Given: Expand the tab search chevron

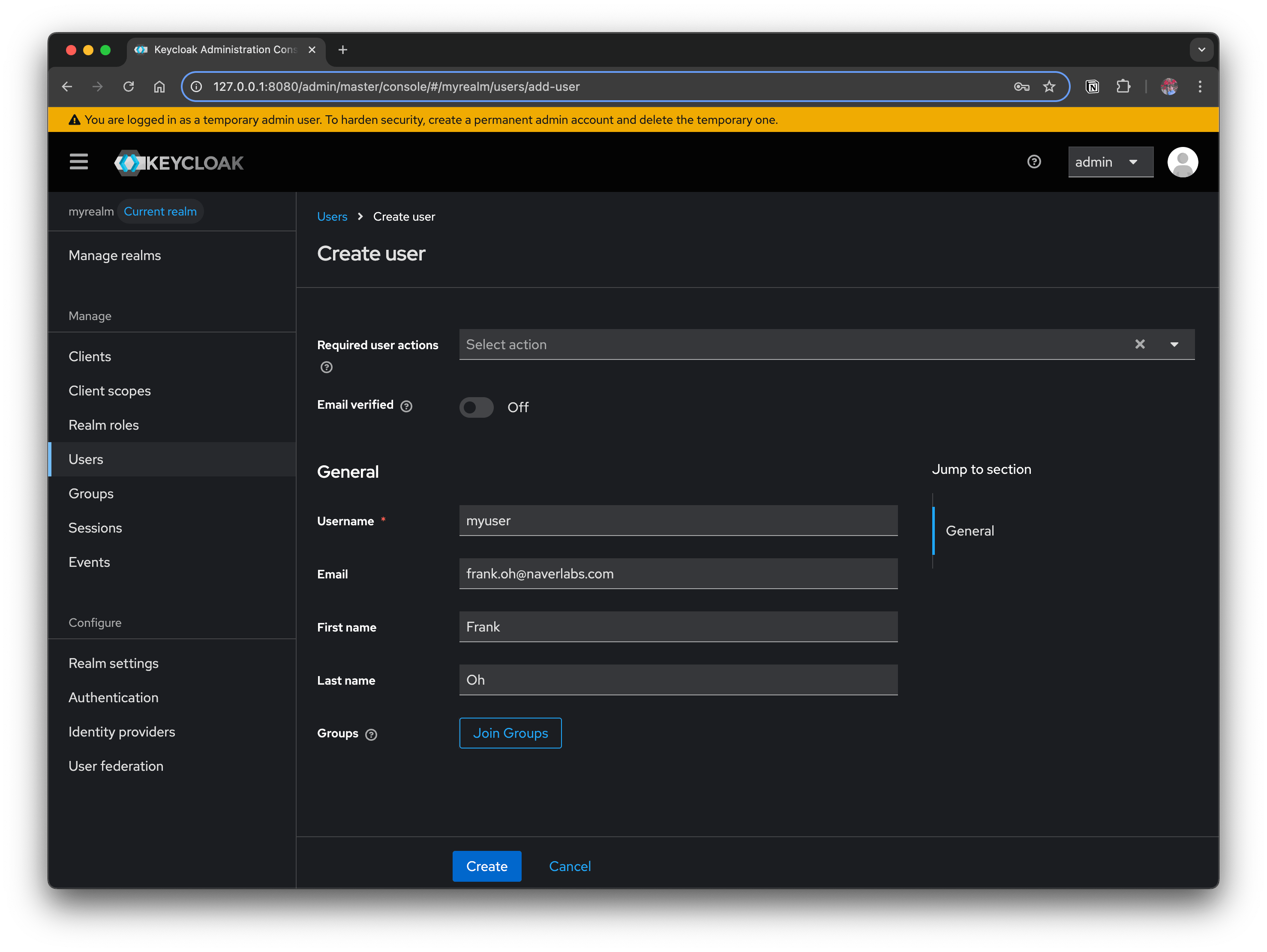Looking at the screenshot, I should (x=1201, y=50).
